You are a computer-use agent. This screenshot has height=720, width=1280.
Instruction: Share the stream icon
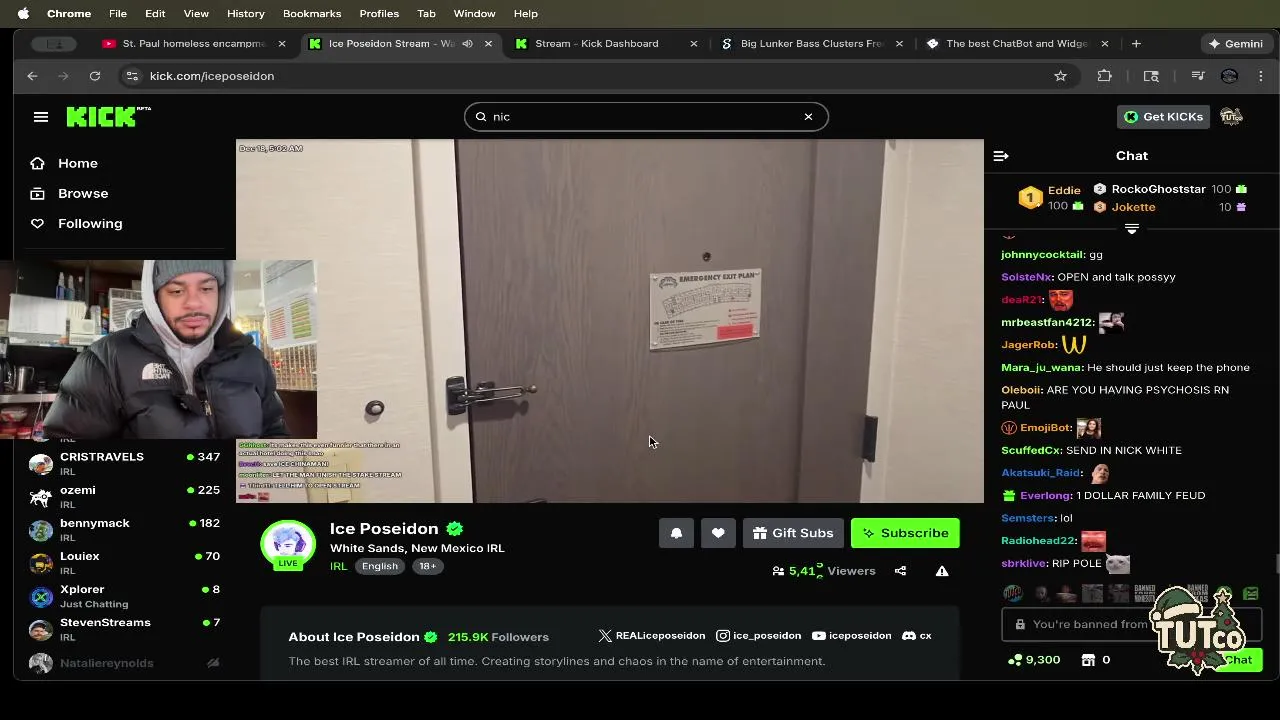pyautogui.click(x=900, y=571)
